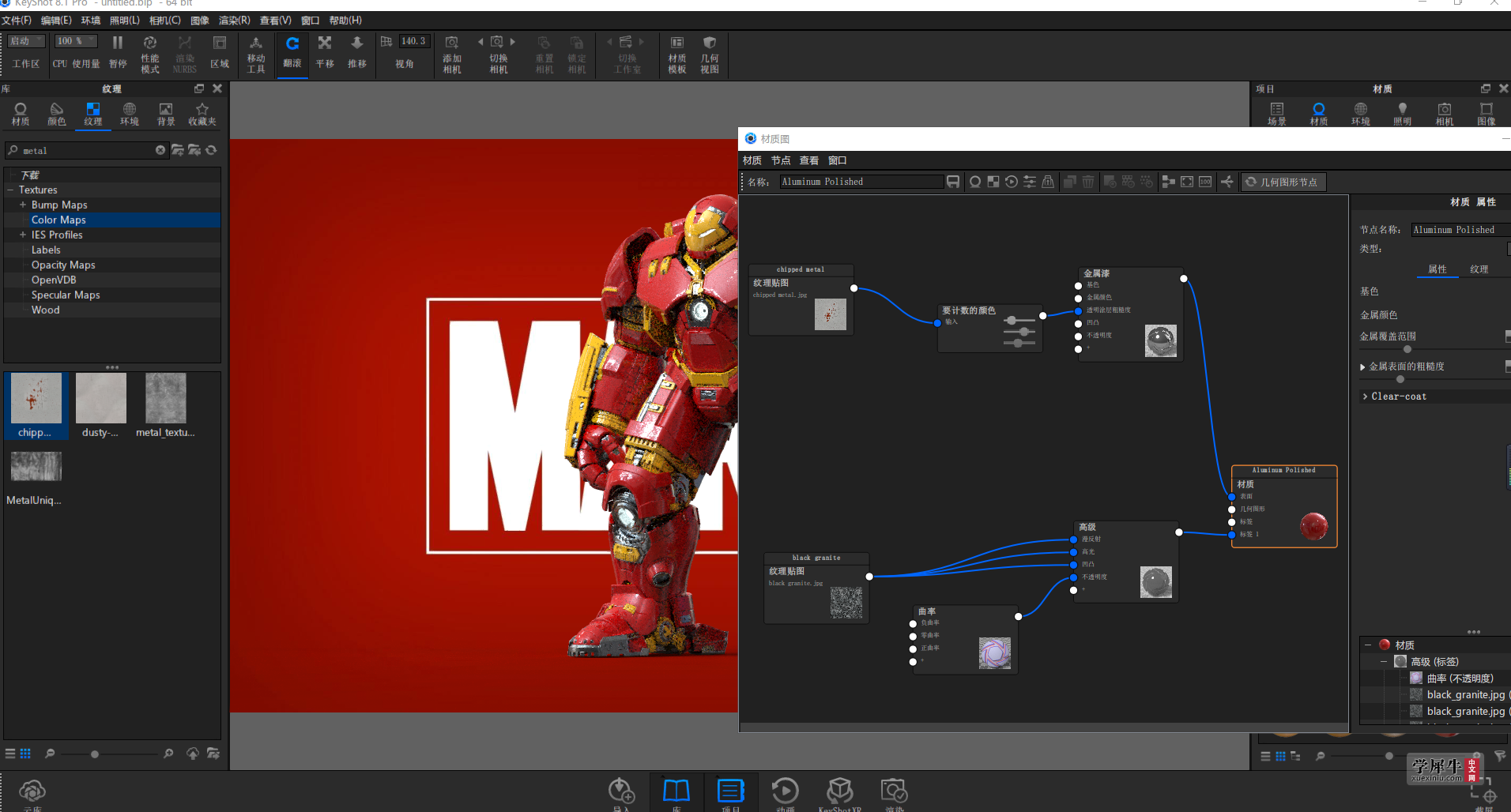The width and height of the screenshot is (1511, 812).
Task: Adjust the library thumbnail size slider
Action: [95, 754]
